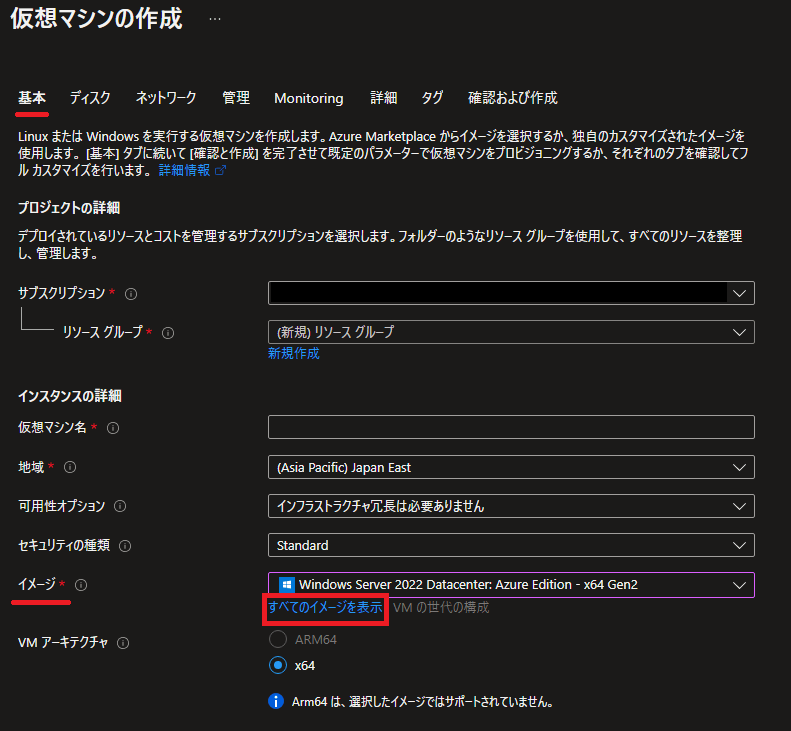Switch to the 基本 tab

click(x=32, y=98)
